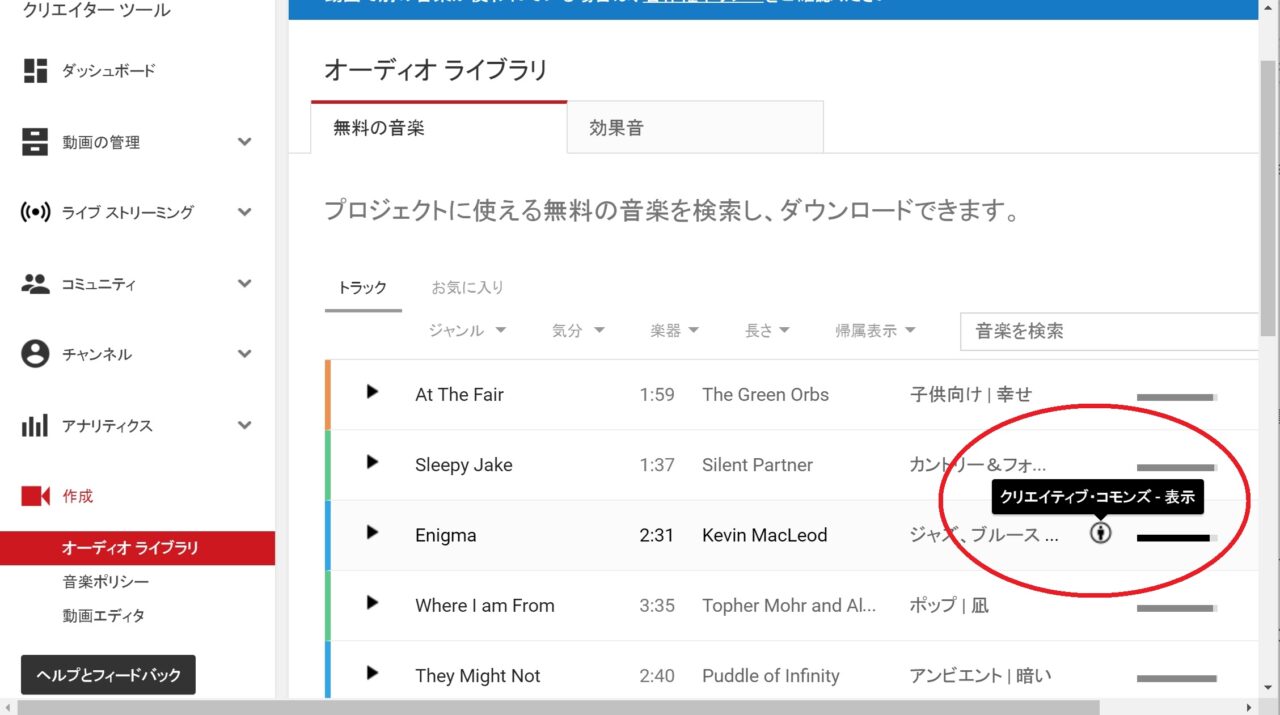This screenshot has height=715, width=1280.
Task: Open the 帰属表示 attribution filter dropdown
Action: click(x=875, y=331)
